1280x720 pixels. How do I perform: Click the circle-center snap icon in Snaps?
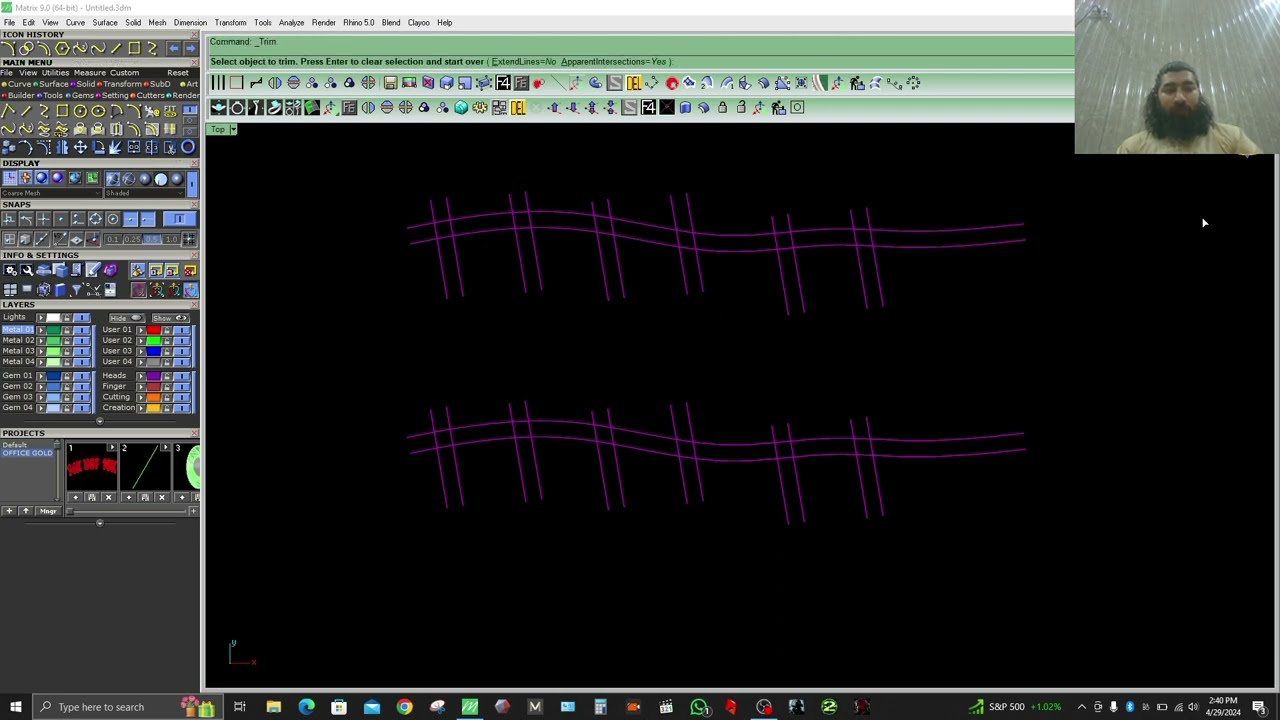tap(113, 218)
